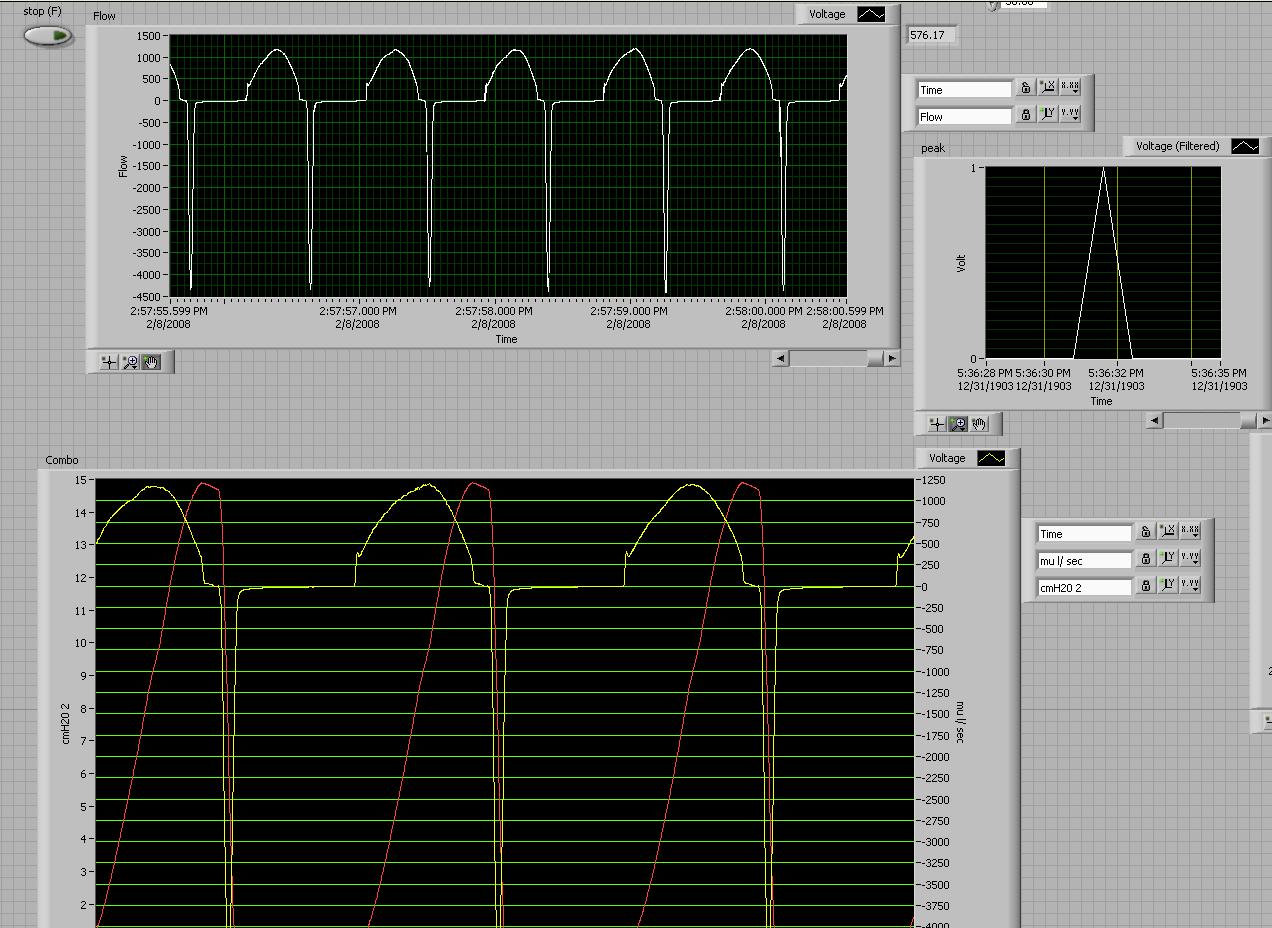Screen dimensions: 1272x928
Task: Autoscale once the Flow Y axis
Action: (1047, 115)
